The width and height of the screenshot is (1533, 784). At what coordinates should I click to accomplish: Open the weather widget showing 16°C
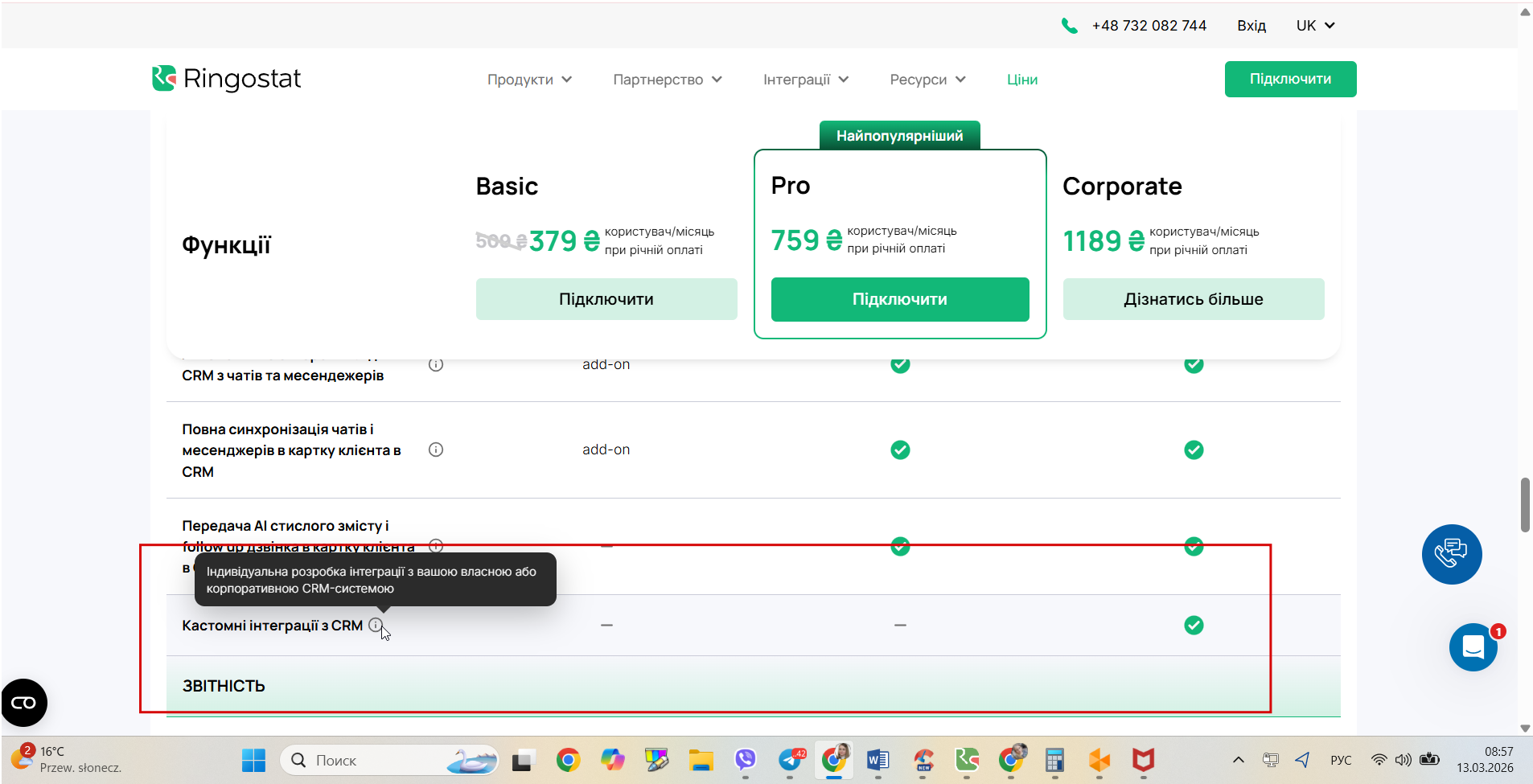click(x=67, y=760)
